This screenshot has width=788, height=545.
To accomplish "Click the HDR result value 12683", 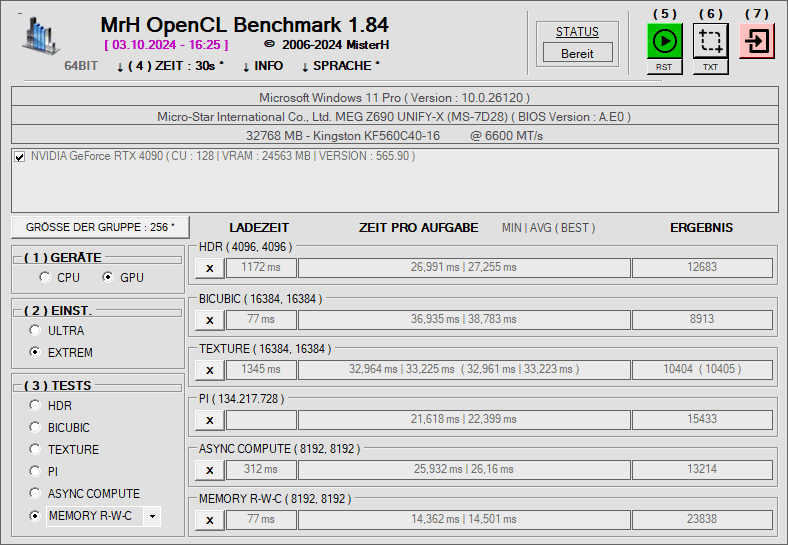I will click(702, 267).
